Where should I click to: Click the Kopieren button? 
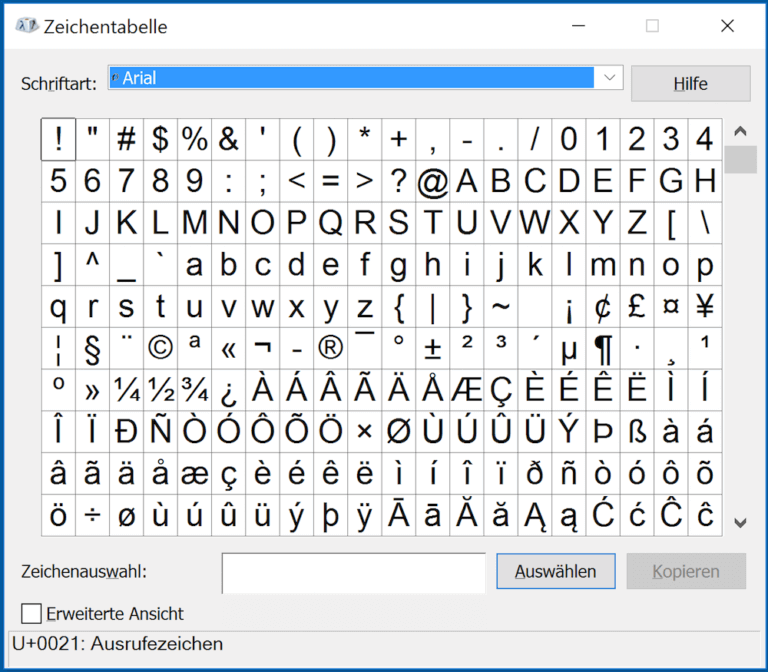click(x=686, y=571)
